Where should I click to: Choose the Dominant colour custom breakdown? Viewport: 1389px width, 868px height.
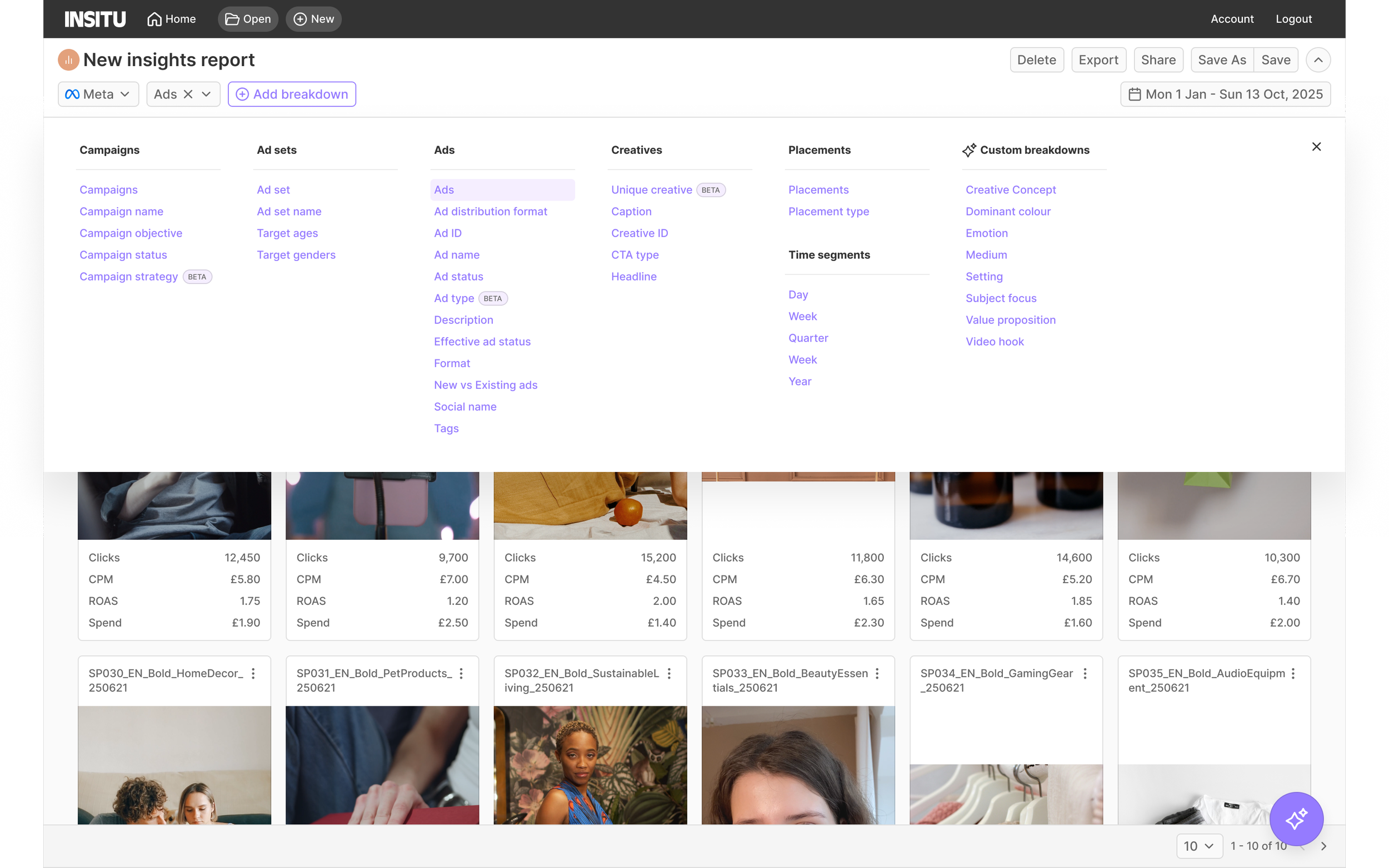click(x=1008, y=211)
